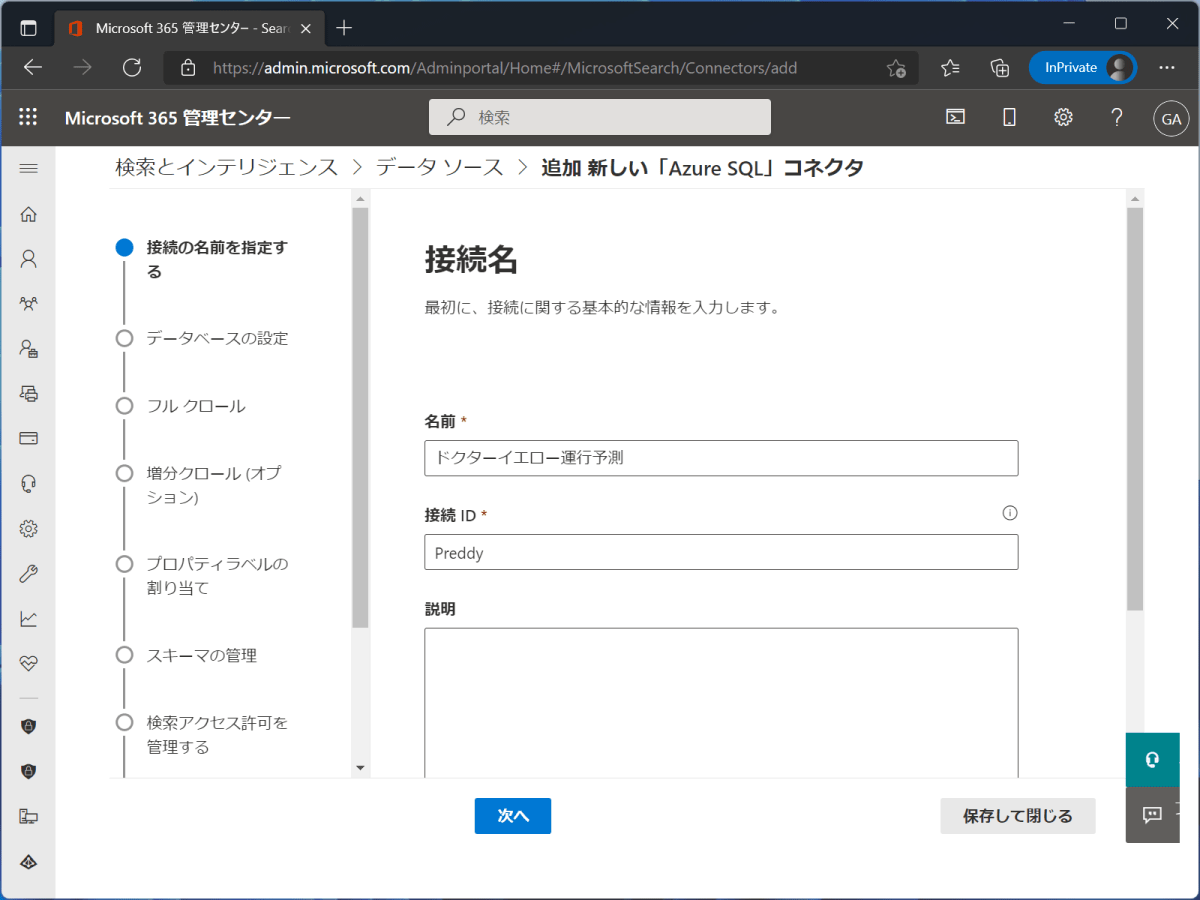Open a new browser tab
1200x900 pixels.
344,28
